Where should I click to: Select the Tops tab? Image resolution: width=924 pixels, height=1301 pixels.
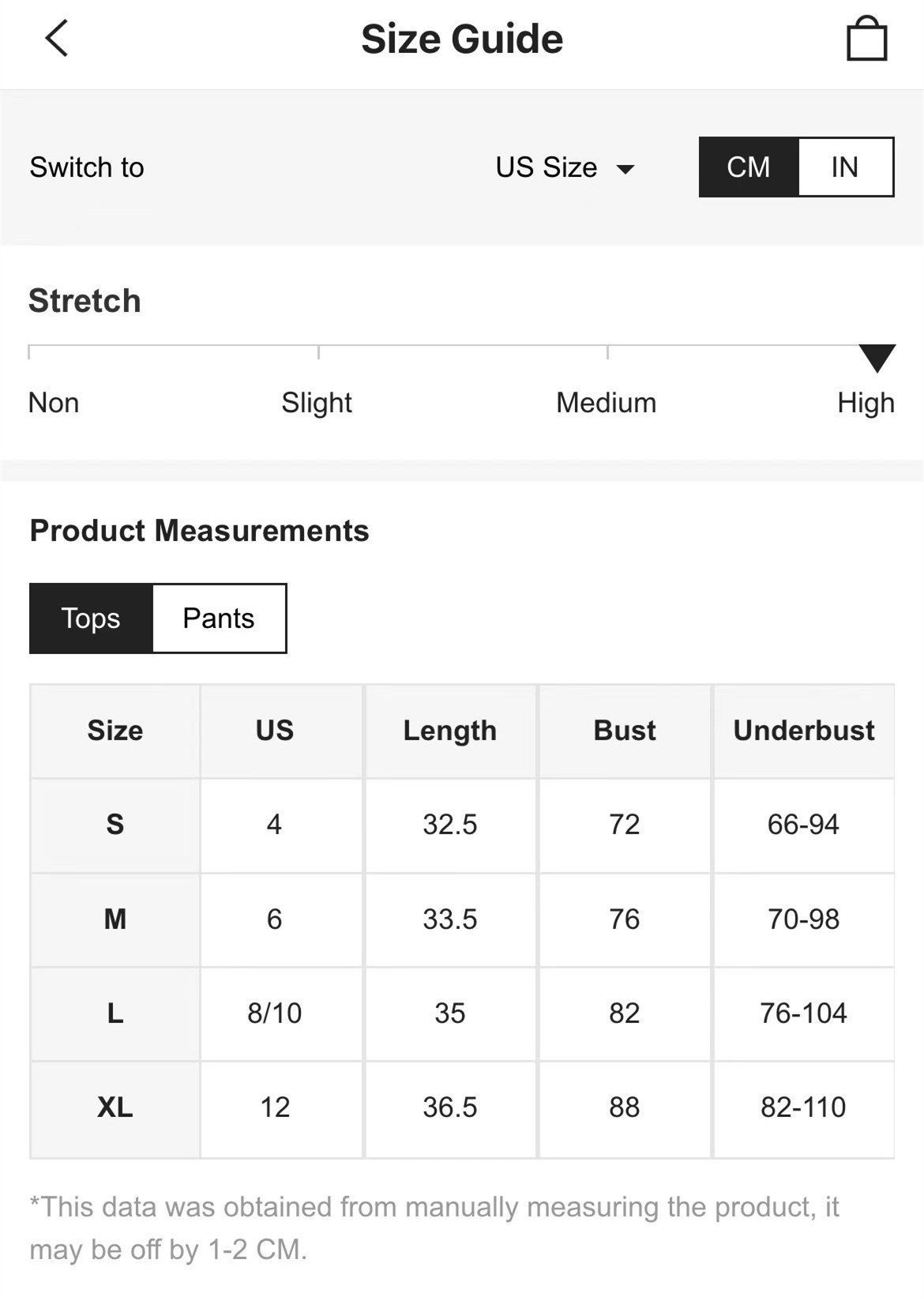click(x=91, y=619)
